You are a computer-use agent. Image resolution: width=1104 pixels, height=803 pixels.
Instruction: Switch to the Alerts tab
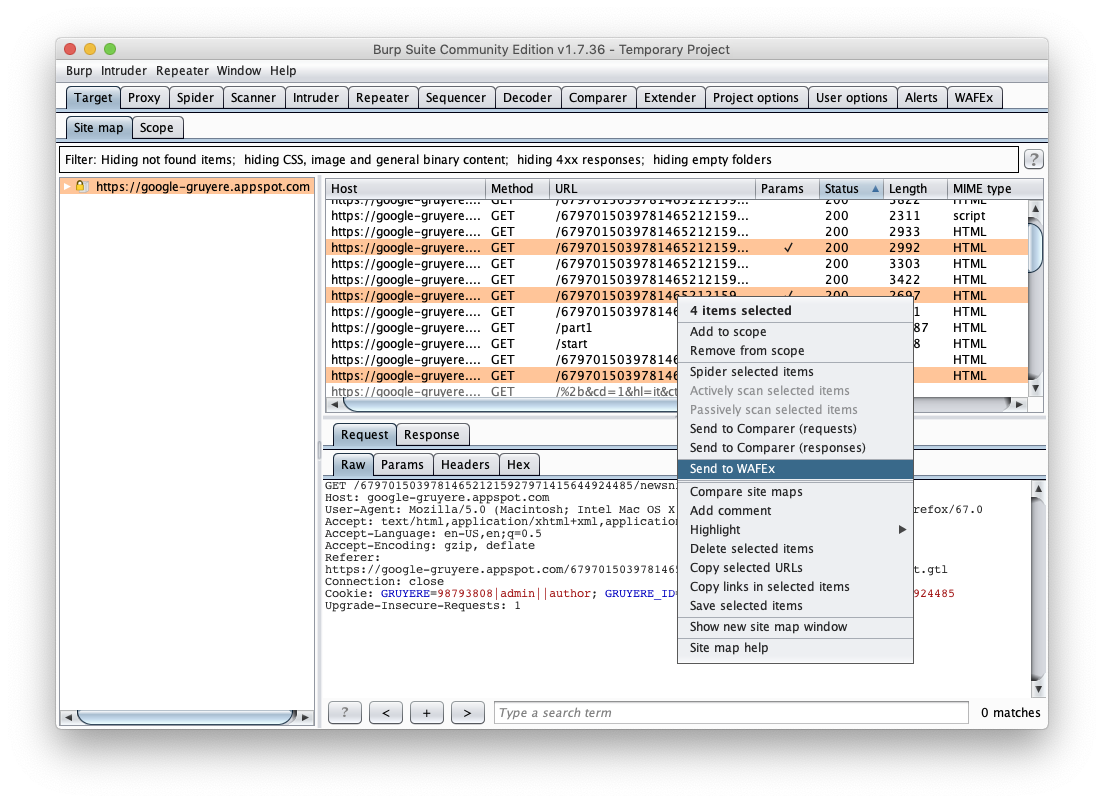[921, 98]
